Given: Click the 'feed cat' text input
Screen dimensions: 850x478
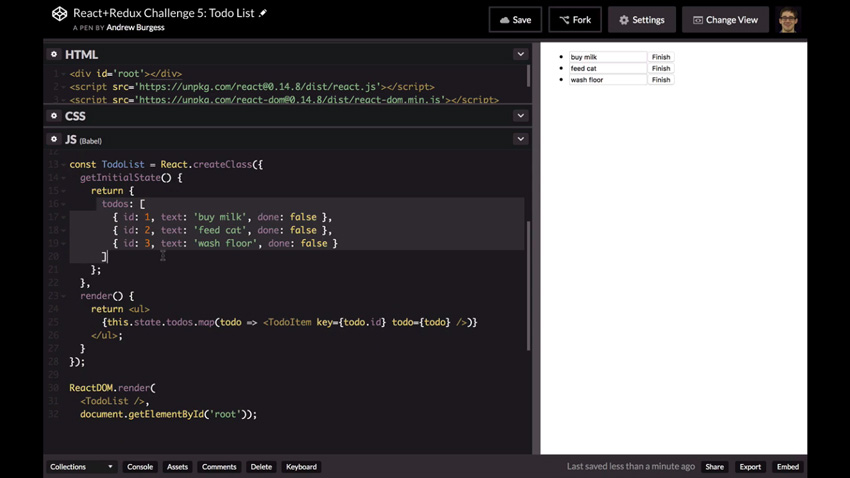Looking at the screenshot, I should (608, 68).
